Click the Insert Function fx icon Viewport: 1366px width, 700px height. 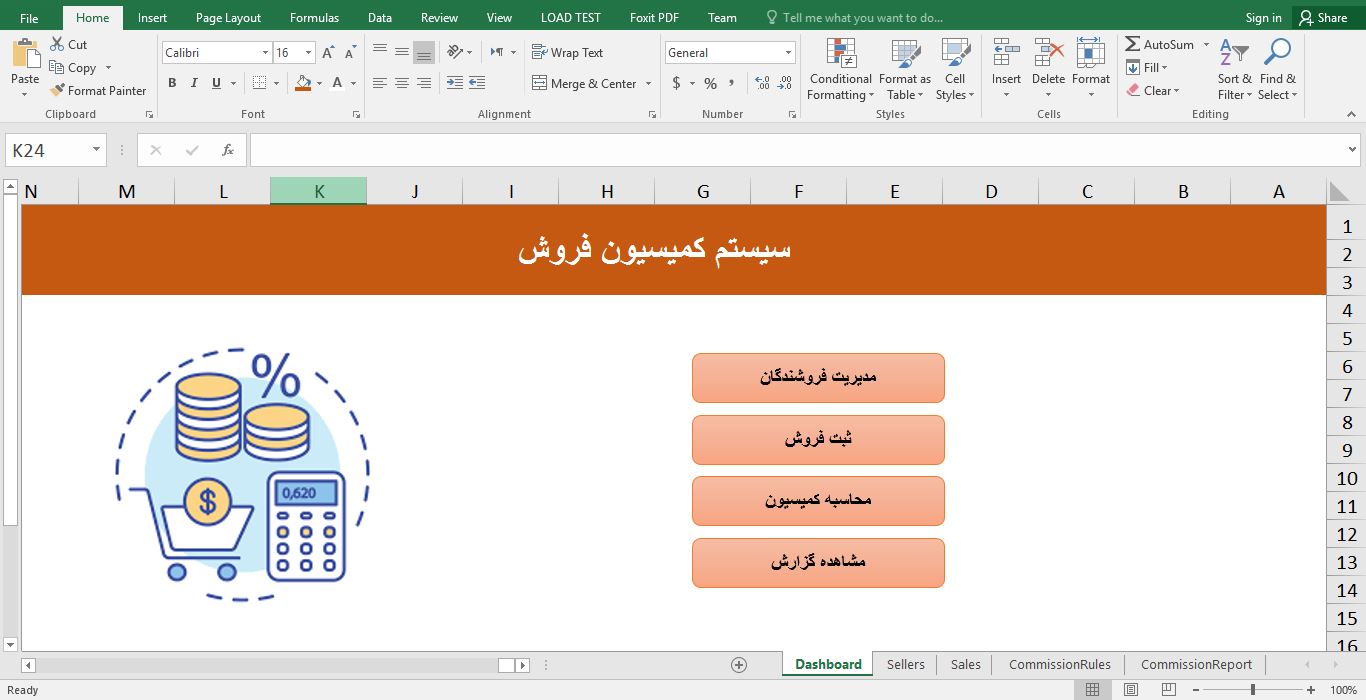228,150
